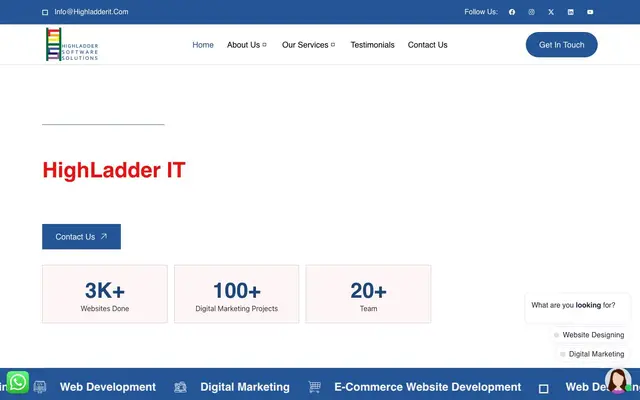The height and width of the screenshot is (400, 640).
Task: Open the WhatsApp chat icon
Action: (x=18, y=382)
